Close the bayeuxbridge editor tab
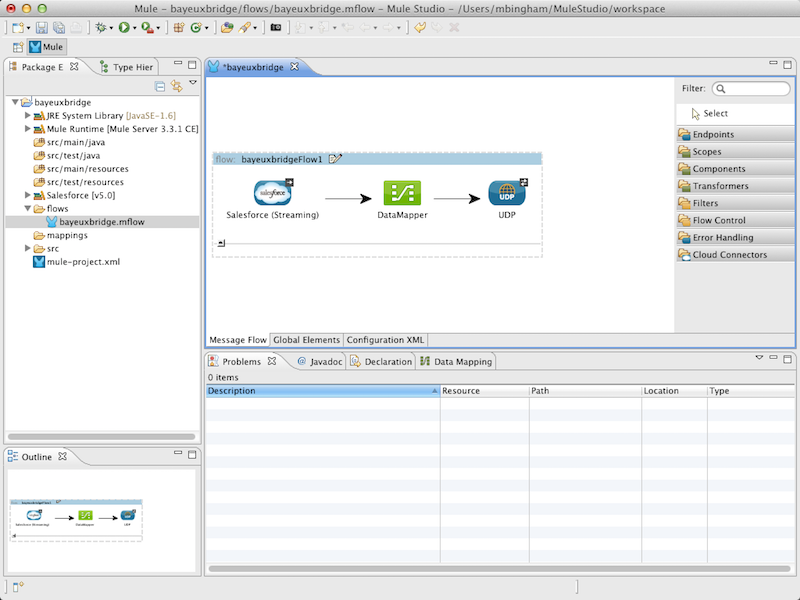The height and width of the screenshot is (600, 800). pyautogui.click(x=294, y=67)
